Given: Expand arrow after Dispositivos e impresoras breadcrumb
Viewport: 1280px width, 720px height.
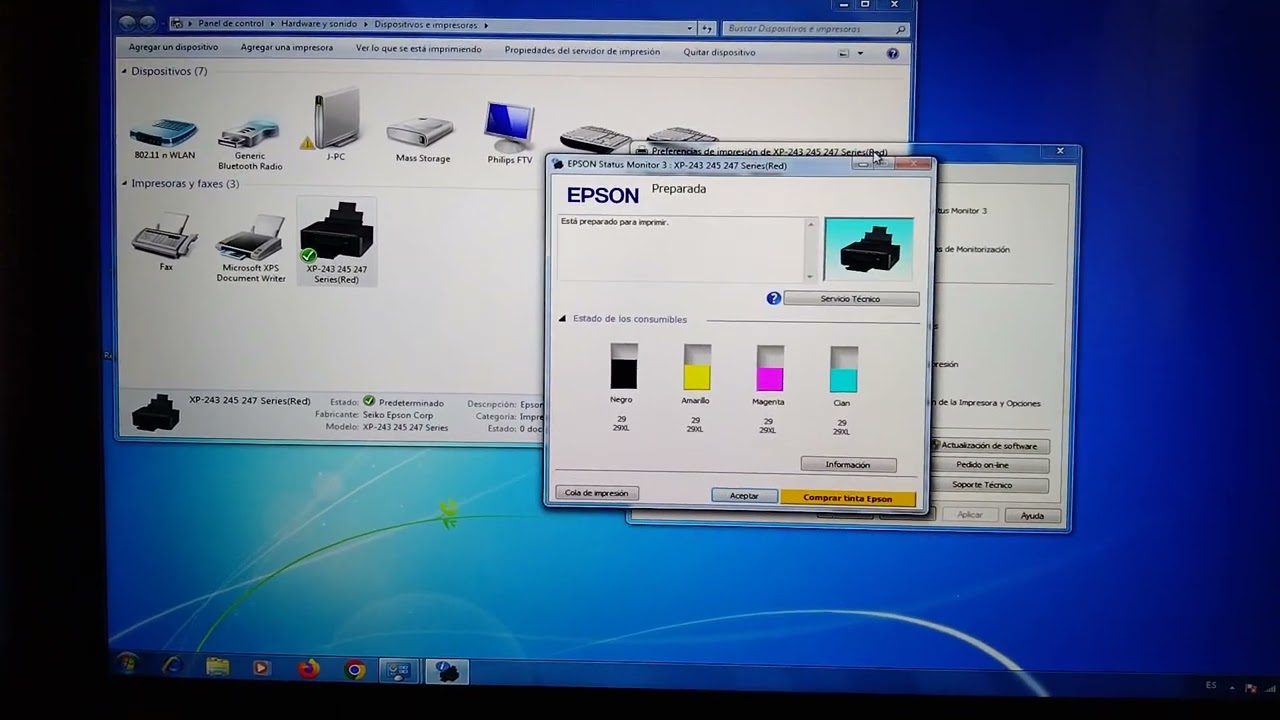Looking at the screenshot, I should click(486, 25).
